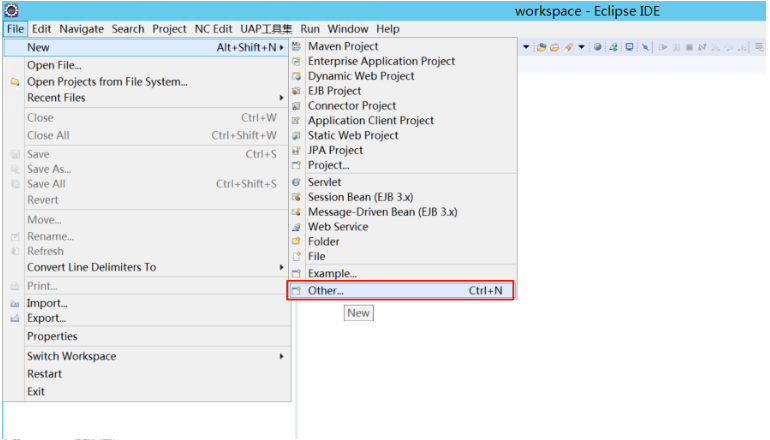The image size is (770, 440).
Task: Click the Open Projects from File System icon
Action: pos(15,82)
